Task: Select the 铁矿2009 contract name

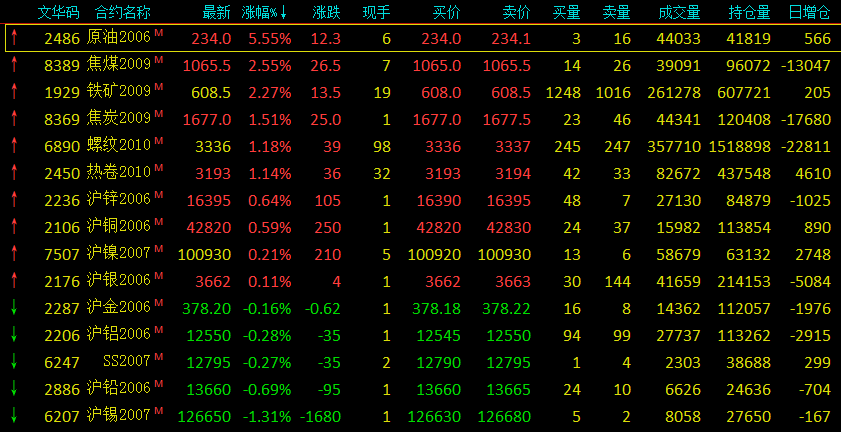Action: (x=119, y=92)
